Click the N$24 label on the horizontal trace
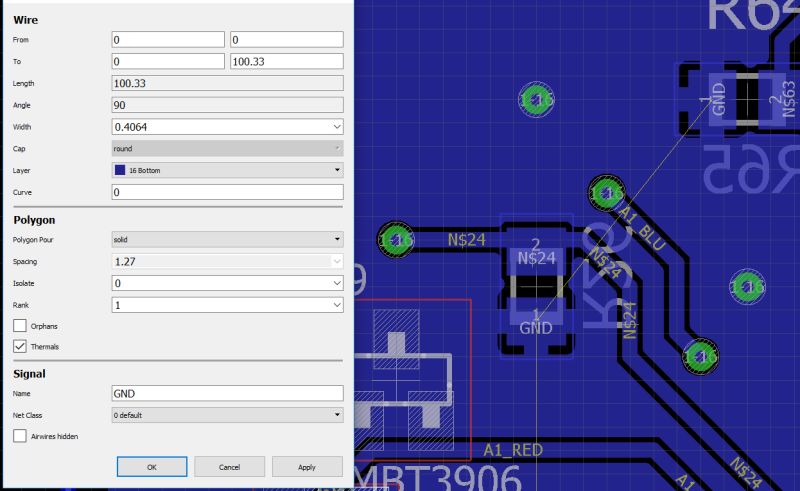The height and width of the screenshot is (491, 800). pos(466,239)
